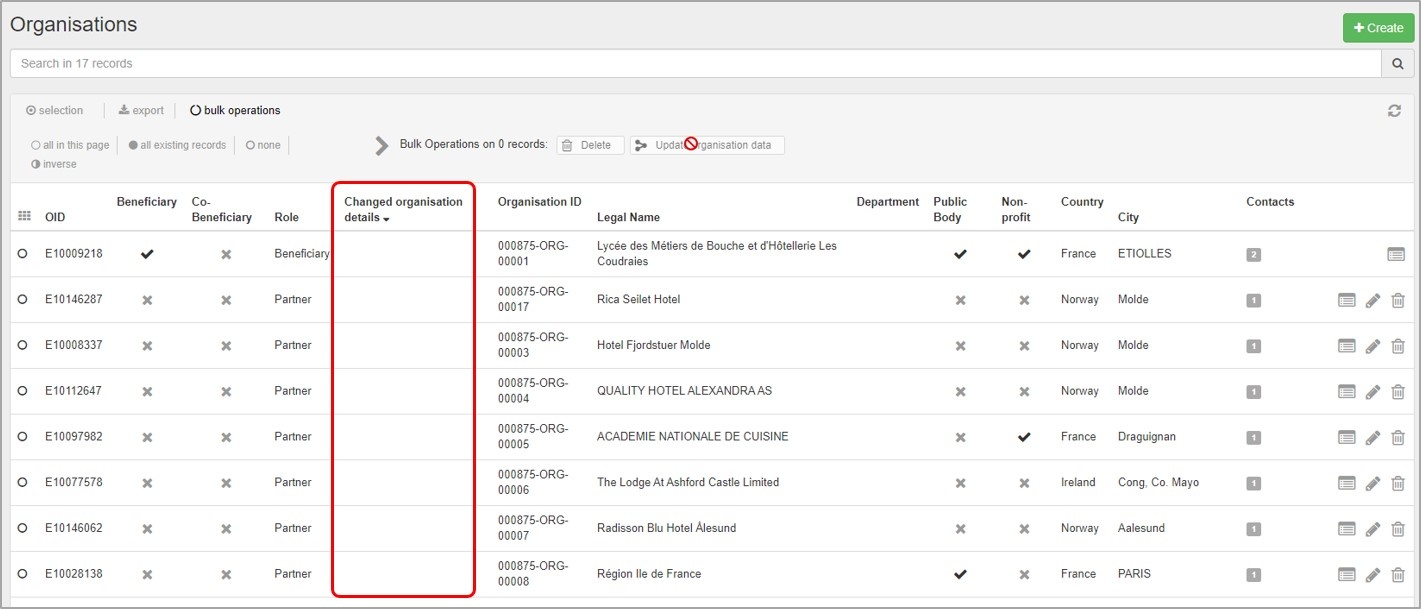Click the refresh list icon
The width and height of the screenshot is (1421, 609).
click(1394, 111)
